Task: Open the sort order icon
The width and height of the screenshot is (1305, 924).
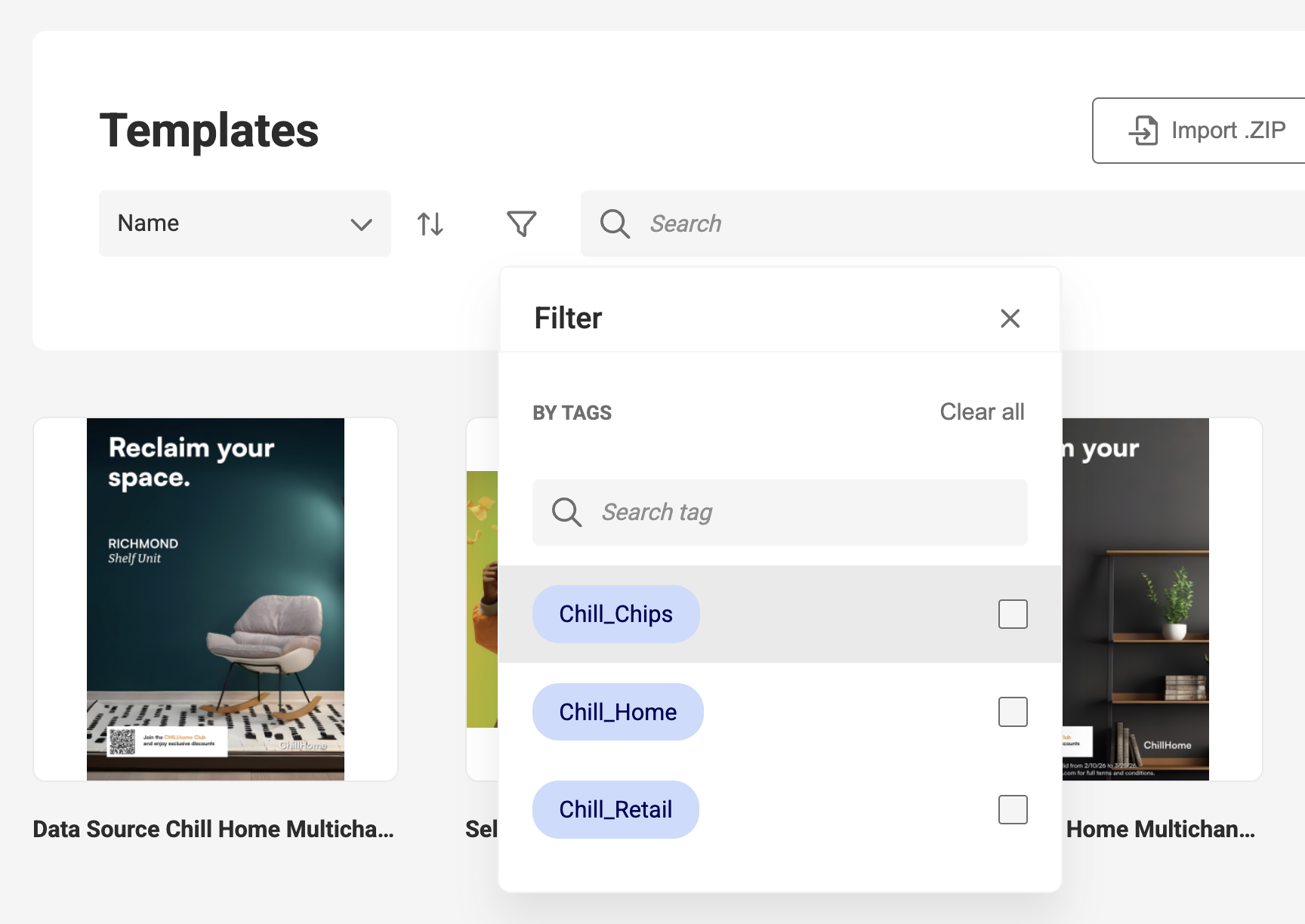Action: click(x=430, y=223)
